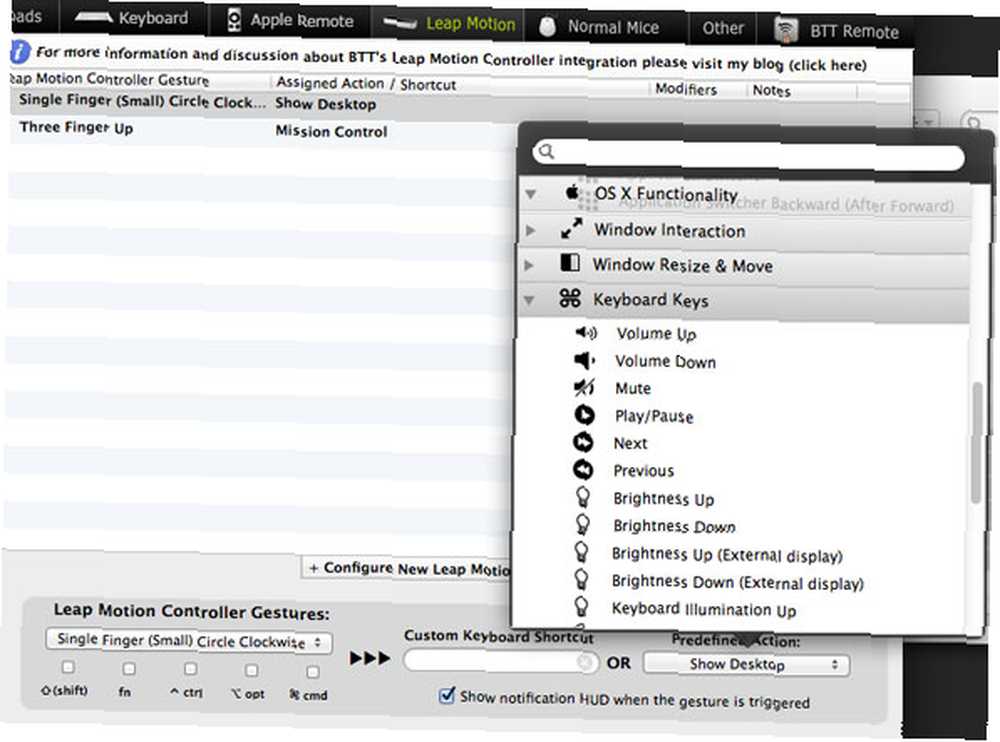Collapse the OS X Functionality section
Viewport: 1000px width, 742px height.
[531, 193]
